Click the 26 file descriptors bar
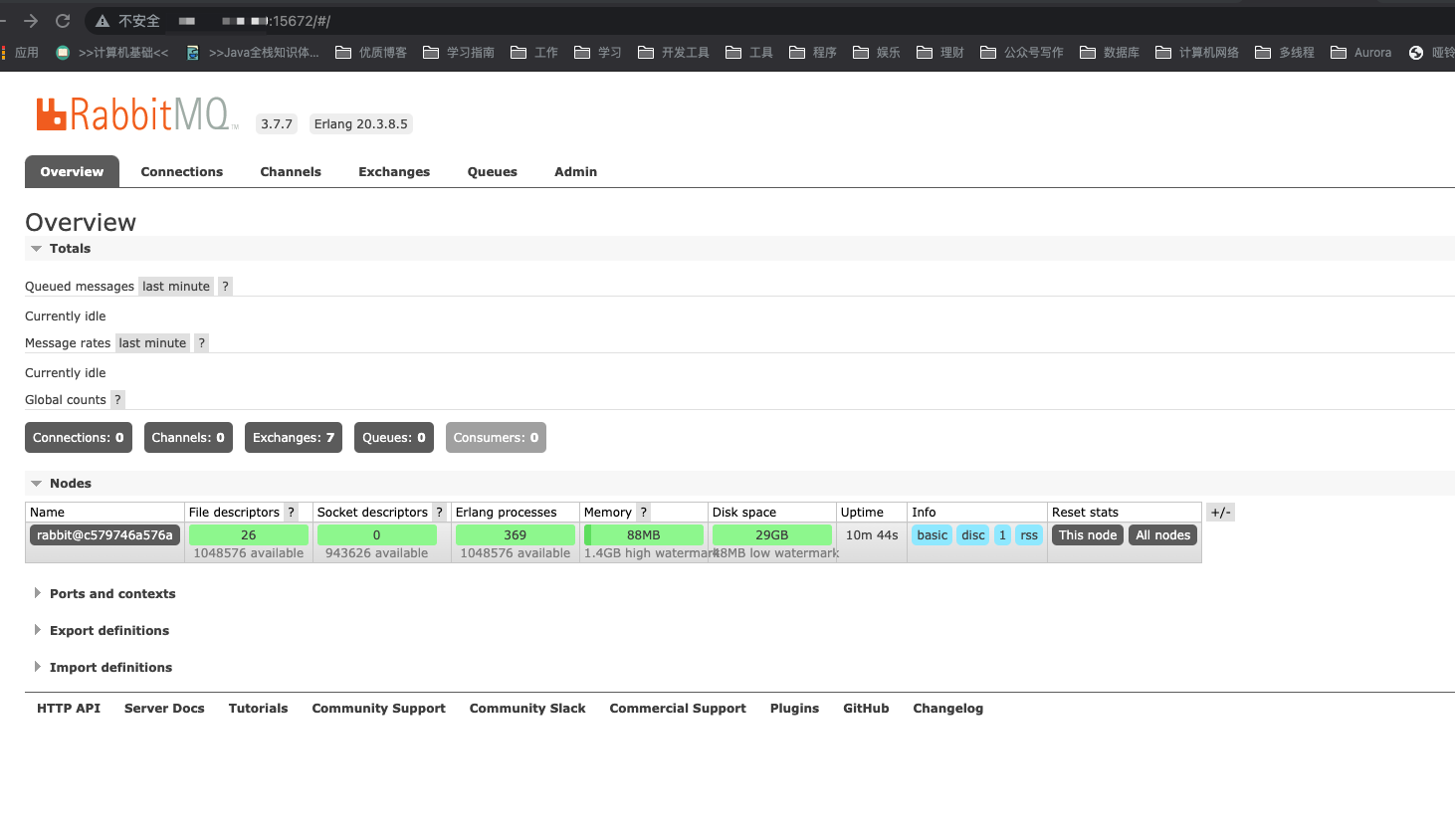 (249, 535)
